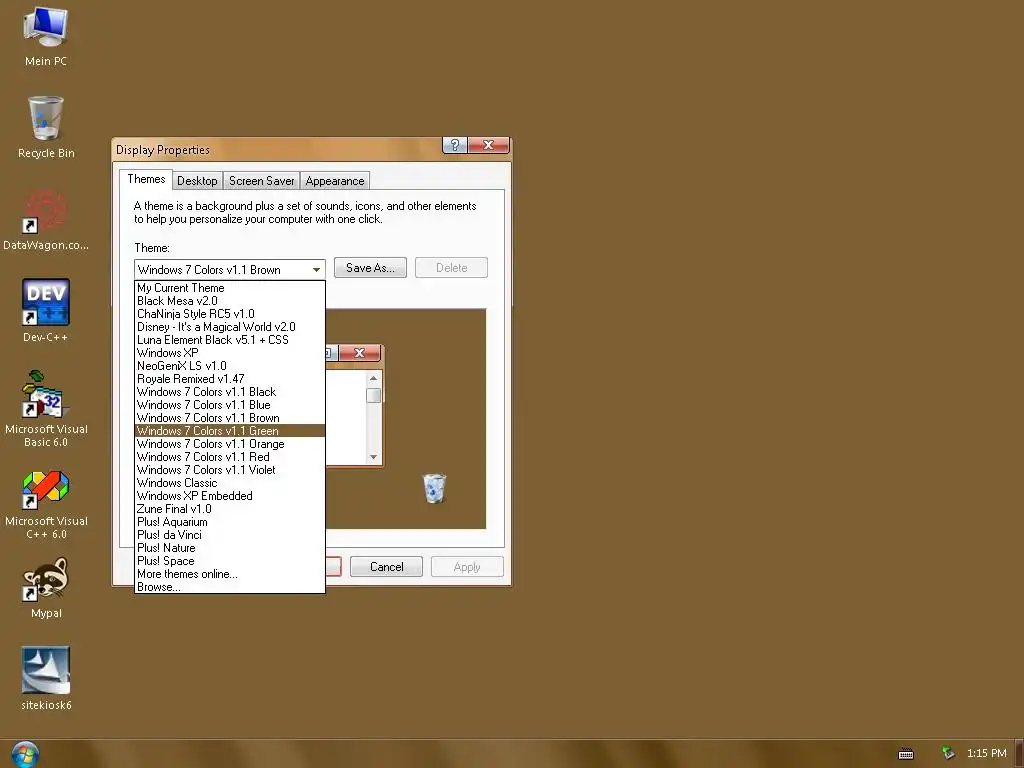The height and width of the screenshot is (768, 1024).
Task: Select the Browse... entry
Action: 230,587
